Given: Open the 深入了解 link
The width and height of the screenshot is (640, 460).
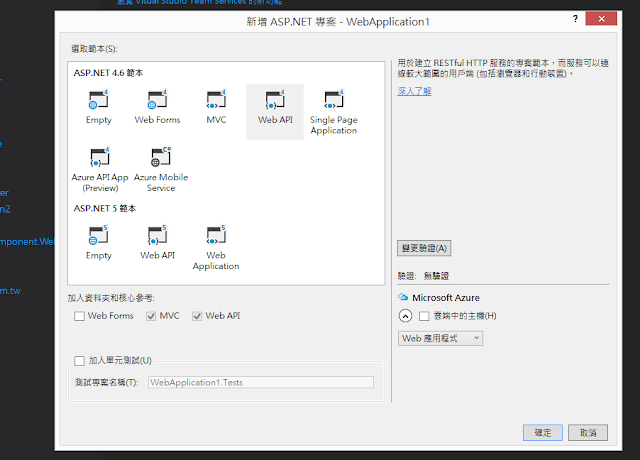Looking at the screenshot, I should click(x=414, y=91).
